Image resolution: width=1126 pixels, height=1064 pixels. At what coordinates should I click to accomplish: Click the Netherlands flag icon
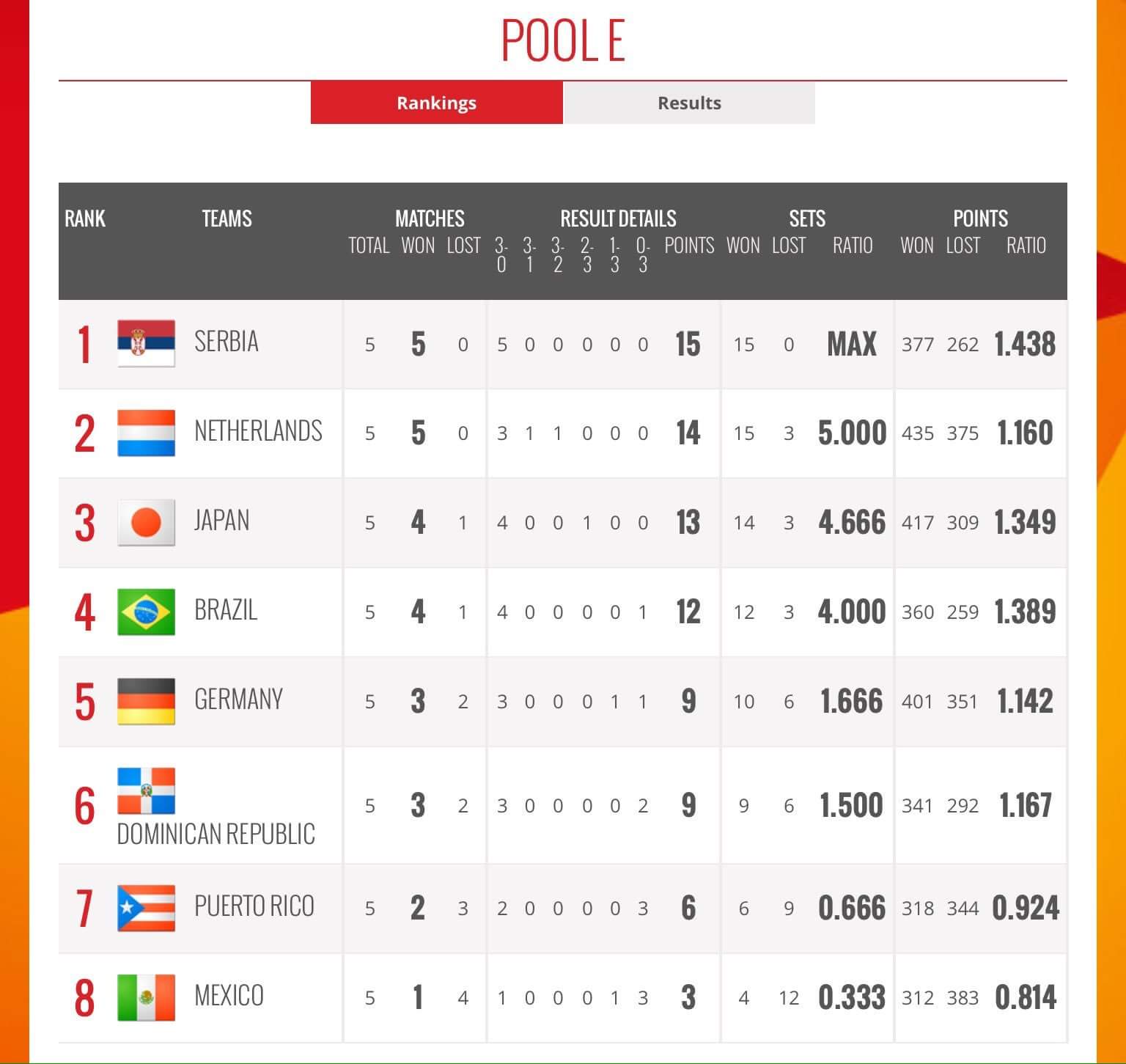(x=146, y=433)
